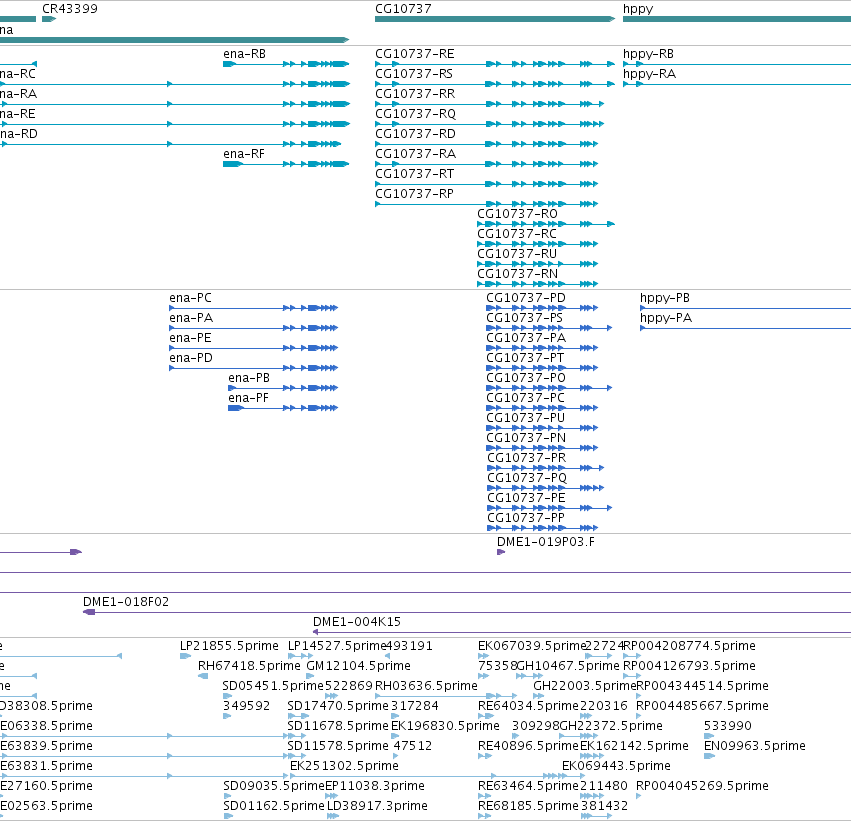Click the CG10737-PA protein label
851x821 pixels.
point(526,338)
